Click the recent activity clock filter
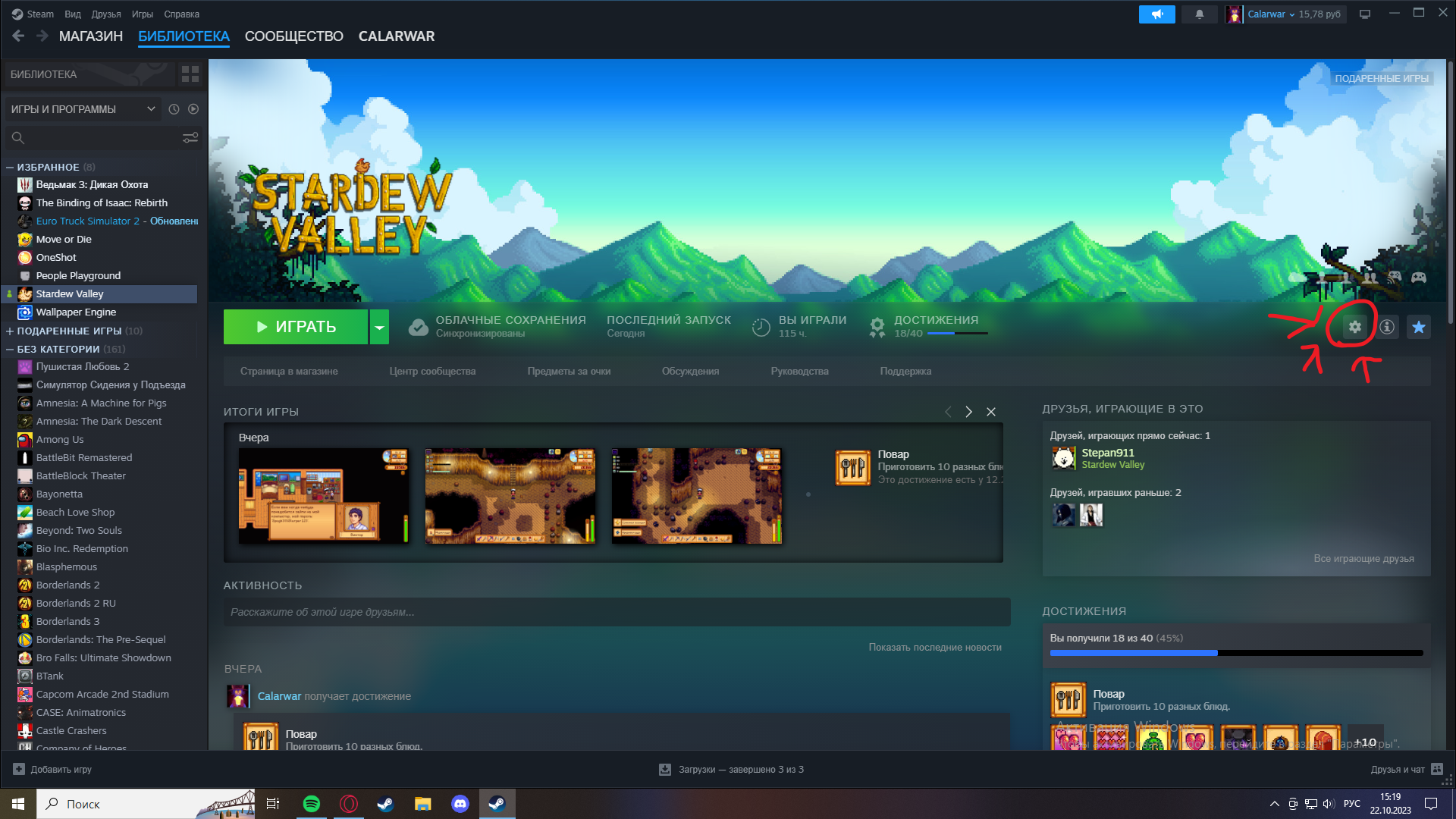Screen dimensions: 1456x819 (x=174, y=109)
